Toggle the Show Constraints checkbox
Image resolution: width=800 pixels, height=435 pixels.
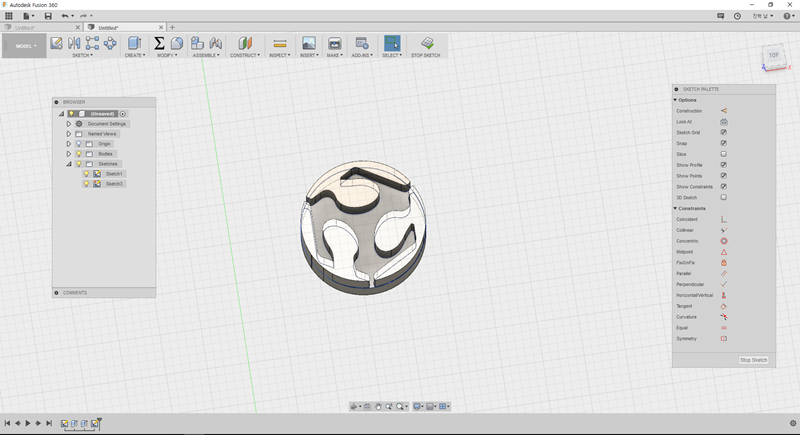click(x=723, y=187)
